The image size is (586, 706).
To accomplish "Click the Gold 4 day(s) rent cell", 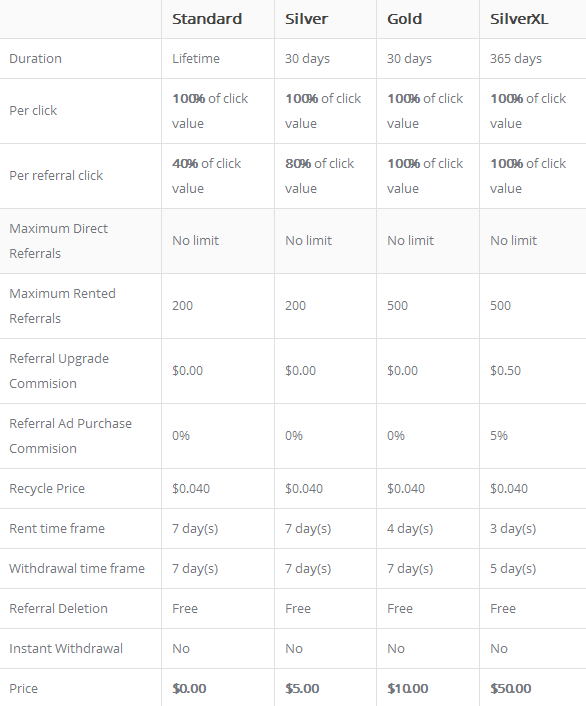I will pos(410,529).
